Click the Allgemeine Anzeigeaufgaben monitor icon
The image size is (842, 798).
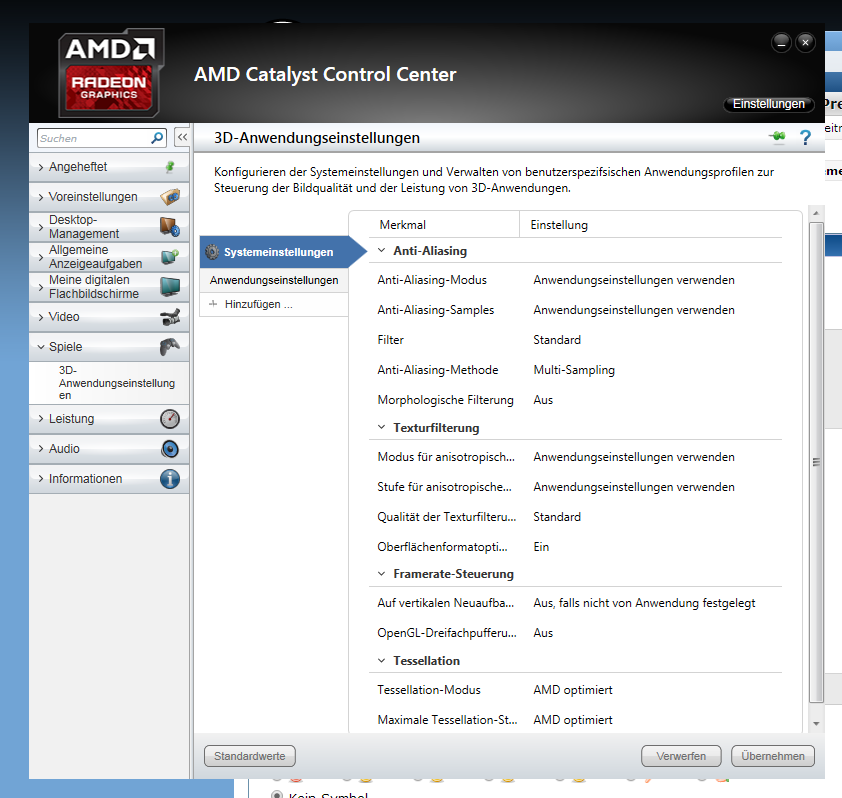[170, 257]
